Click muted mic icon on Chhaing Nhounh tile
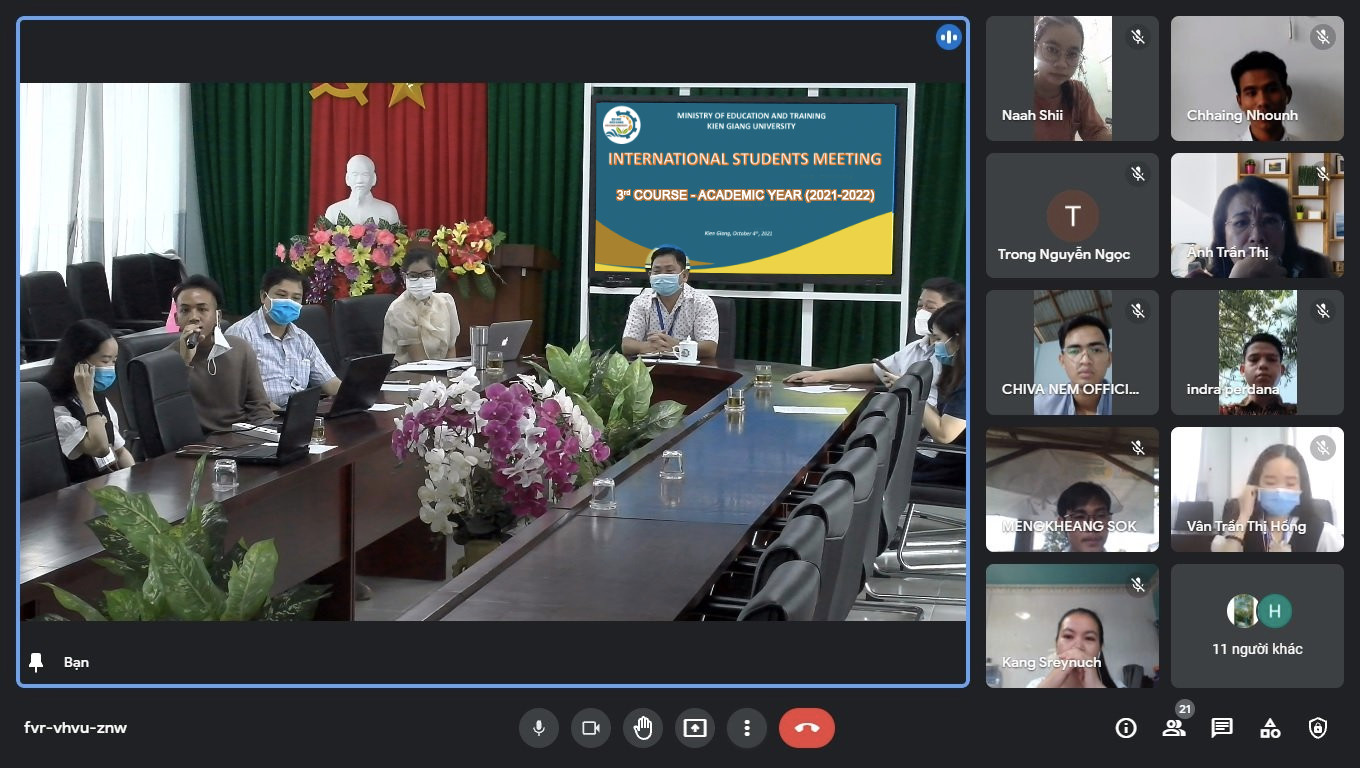The image size is (1360, 768). (1323, 37)
